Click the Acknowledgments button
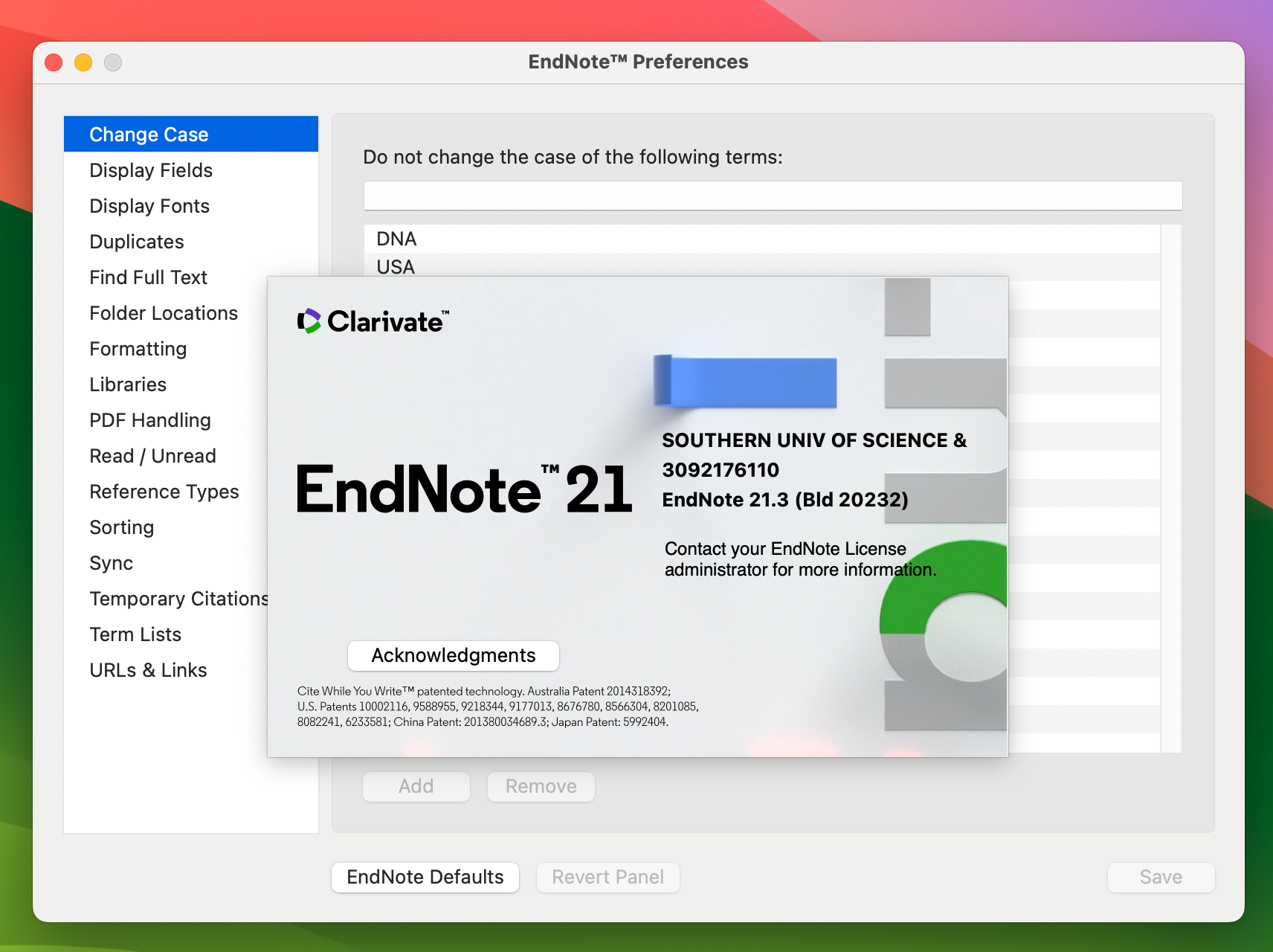This screenshot has width=1273, height=952. [452, 655]
